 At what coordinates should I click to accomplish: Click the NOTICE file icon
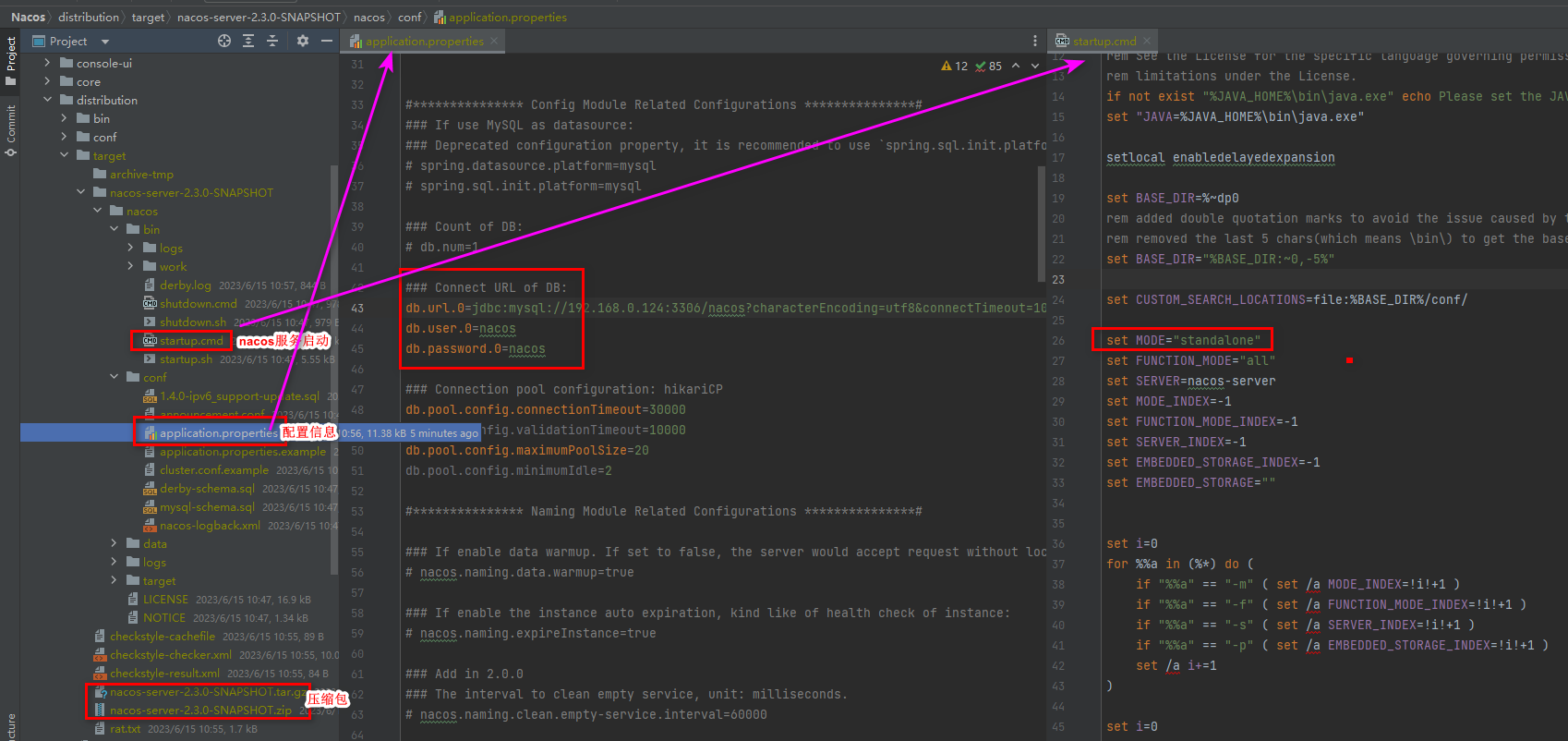pos(133,618)
